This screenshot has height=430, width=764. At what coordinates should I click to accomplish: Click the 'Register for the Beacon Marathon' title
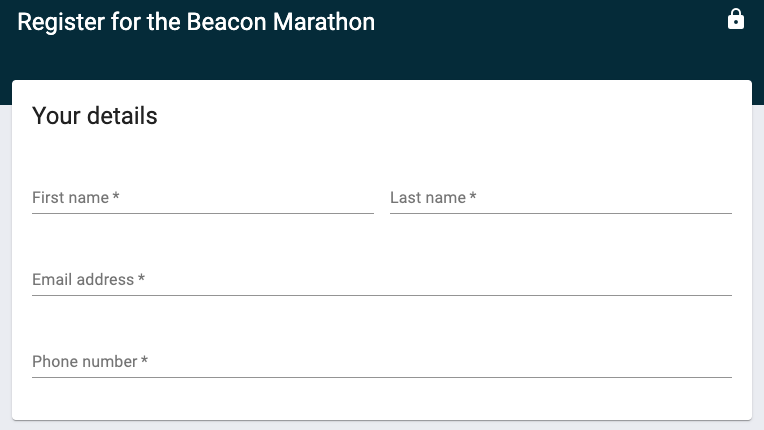196,22
